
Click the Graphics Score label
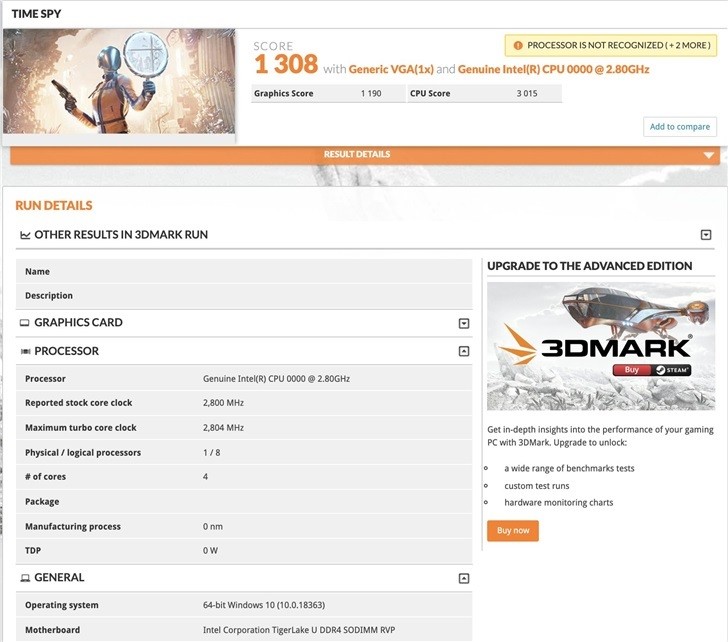click(x=284, y=93)
